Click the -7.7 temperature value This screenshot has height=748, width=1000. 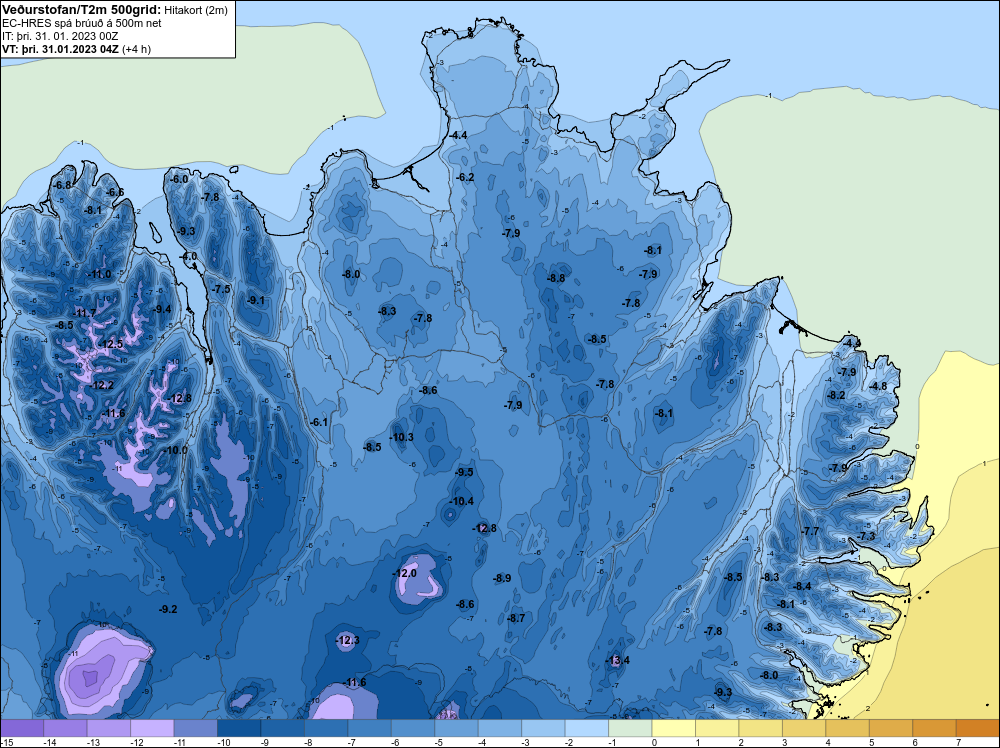click(x=810, y=531)
